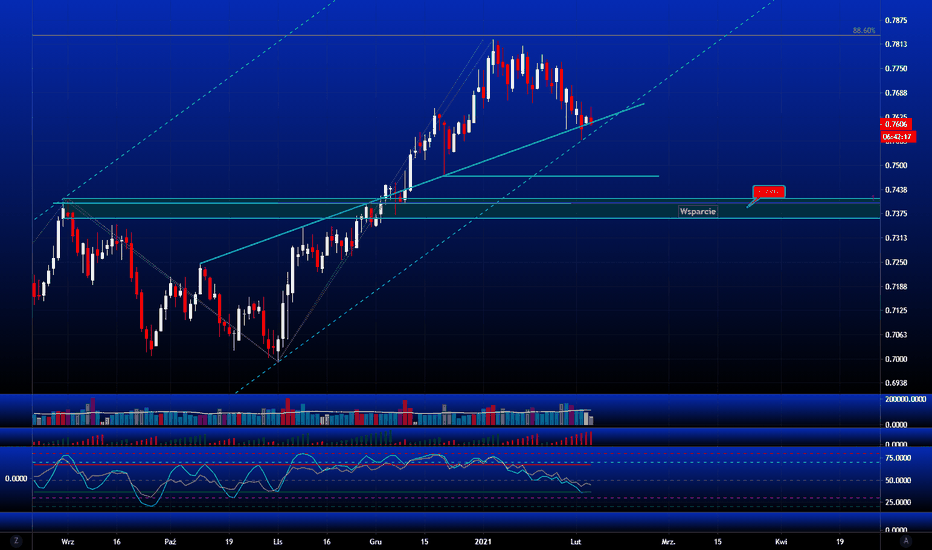Viewport: 932px width, 550px height.
Task: Select the Wsparcie text label
Action: pyautogui.click(x=698, y=211)
